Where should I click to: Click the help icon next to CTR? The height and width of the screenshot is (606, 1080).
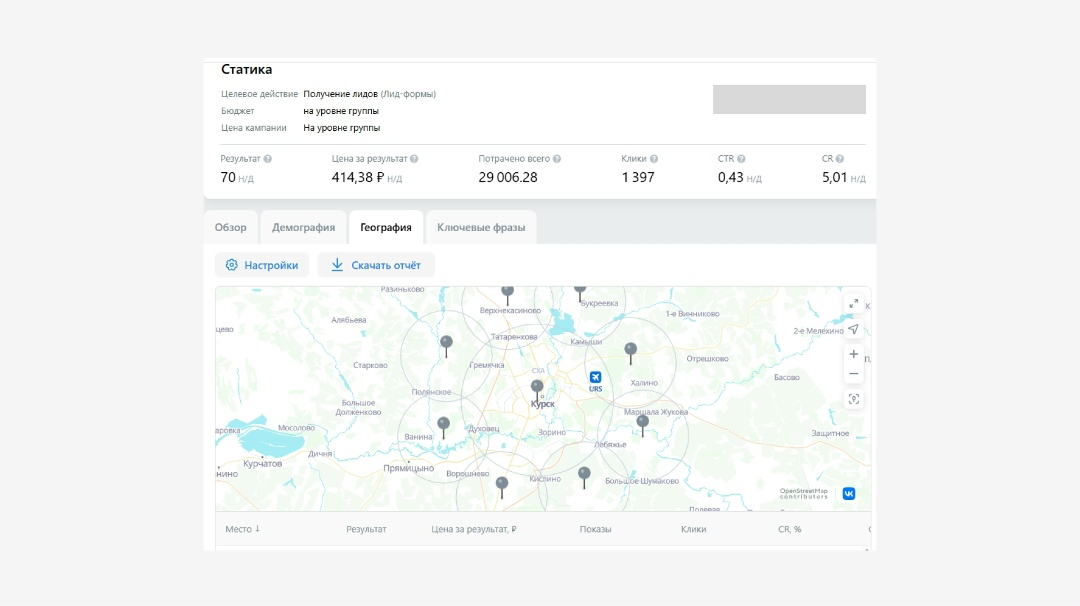(x=741, y=159)
